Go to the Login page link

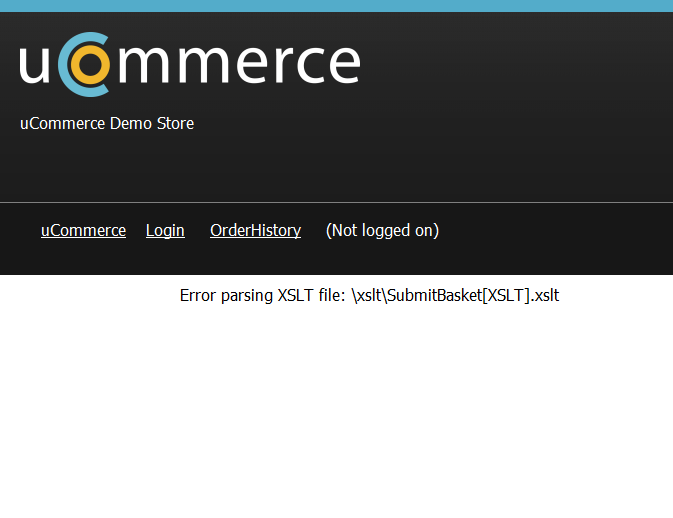click(x=165, y=230)
